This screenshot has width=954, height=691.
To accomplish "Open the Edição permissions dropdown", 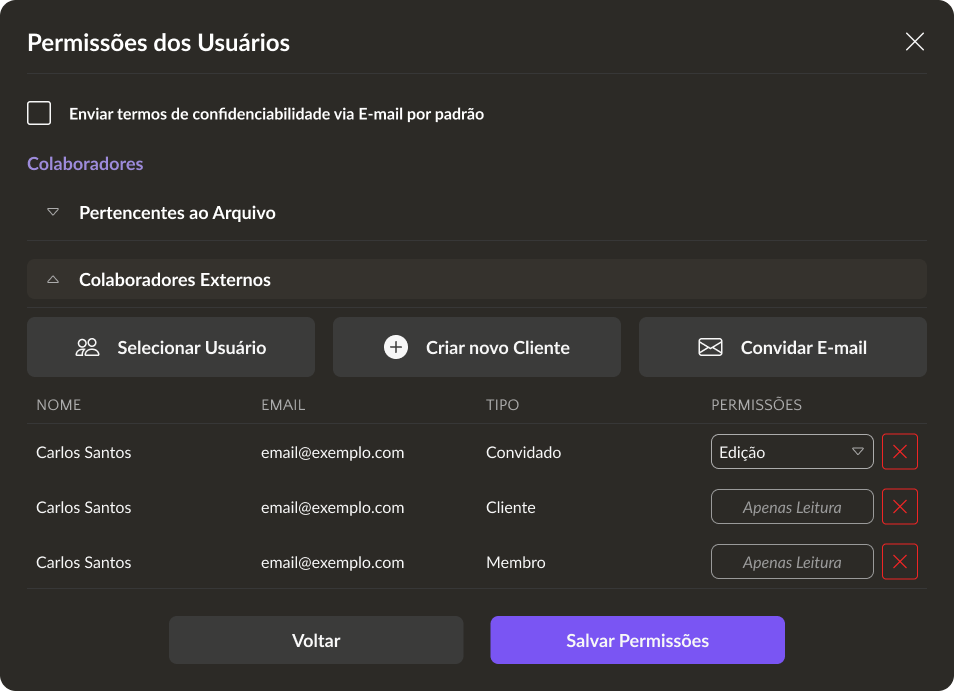I will coord(791,452).
